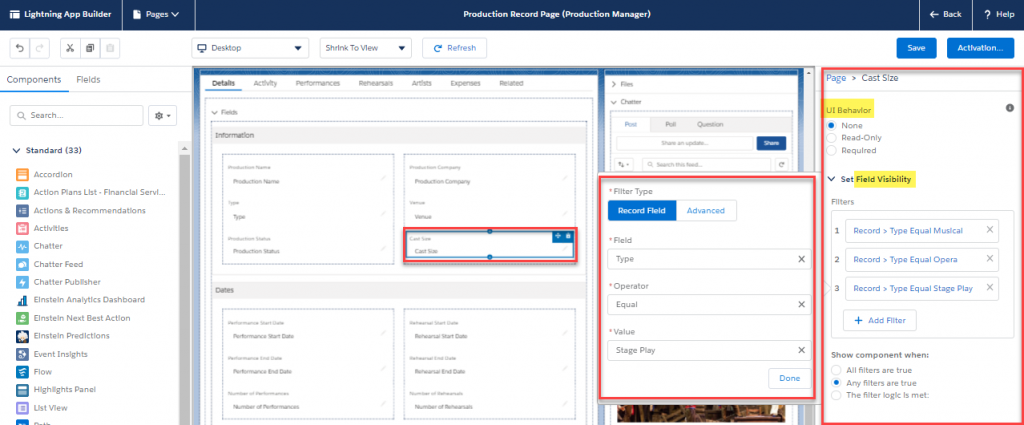Open the Pages dropdown menu

[158, 14]
